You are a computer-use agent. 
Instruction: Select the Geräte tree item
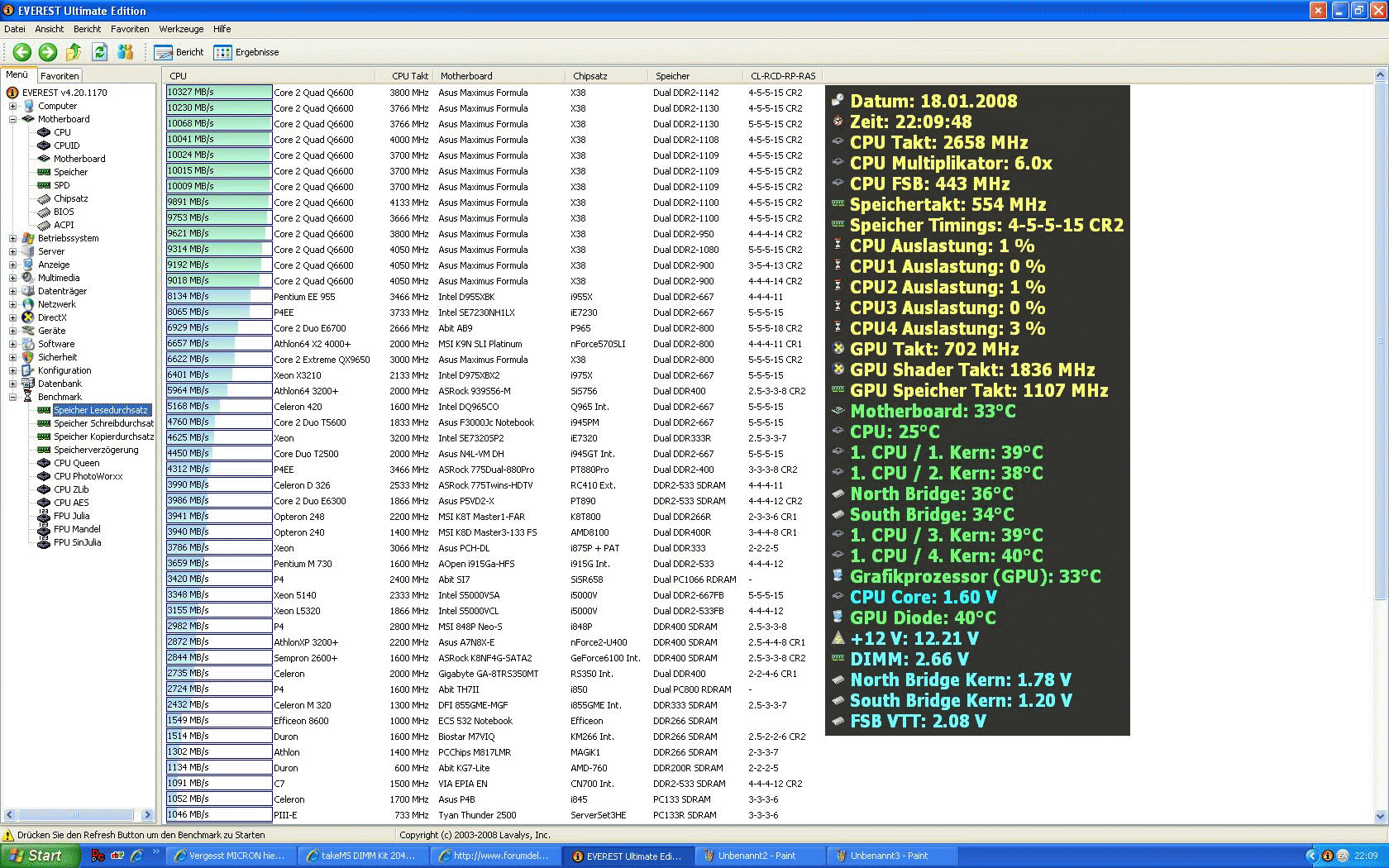tap(51, 331)
